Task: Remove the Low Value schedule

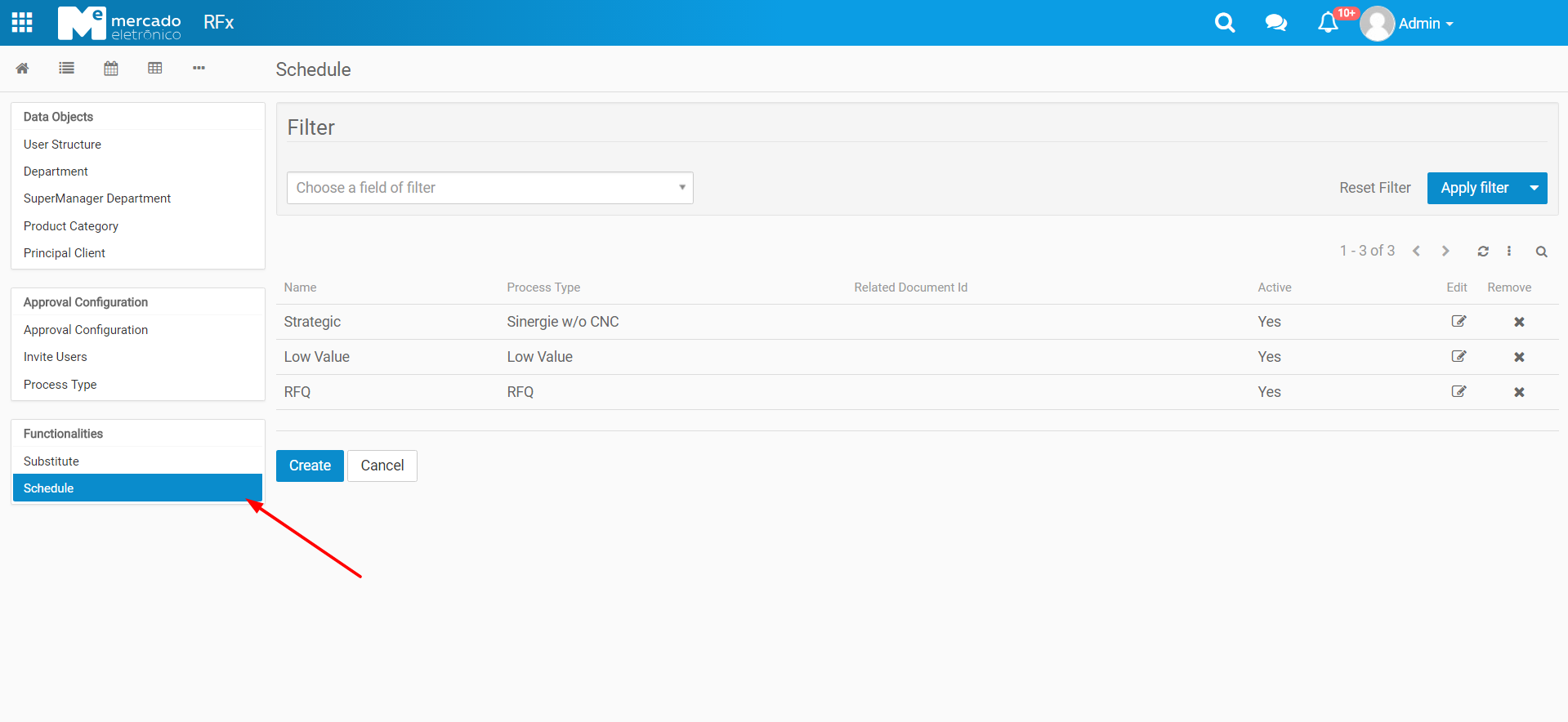Action: [1519, 357]
